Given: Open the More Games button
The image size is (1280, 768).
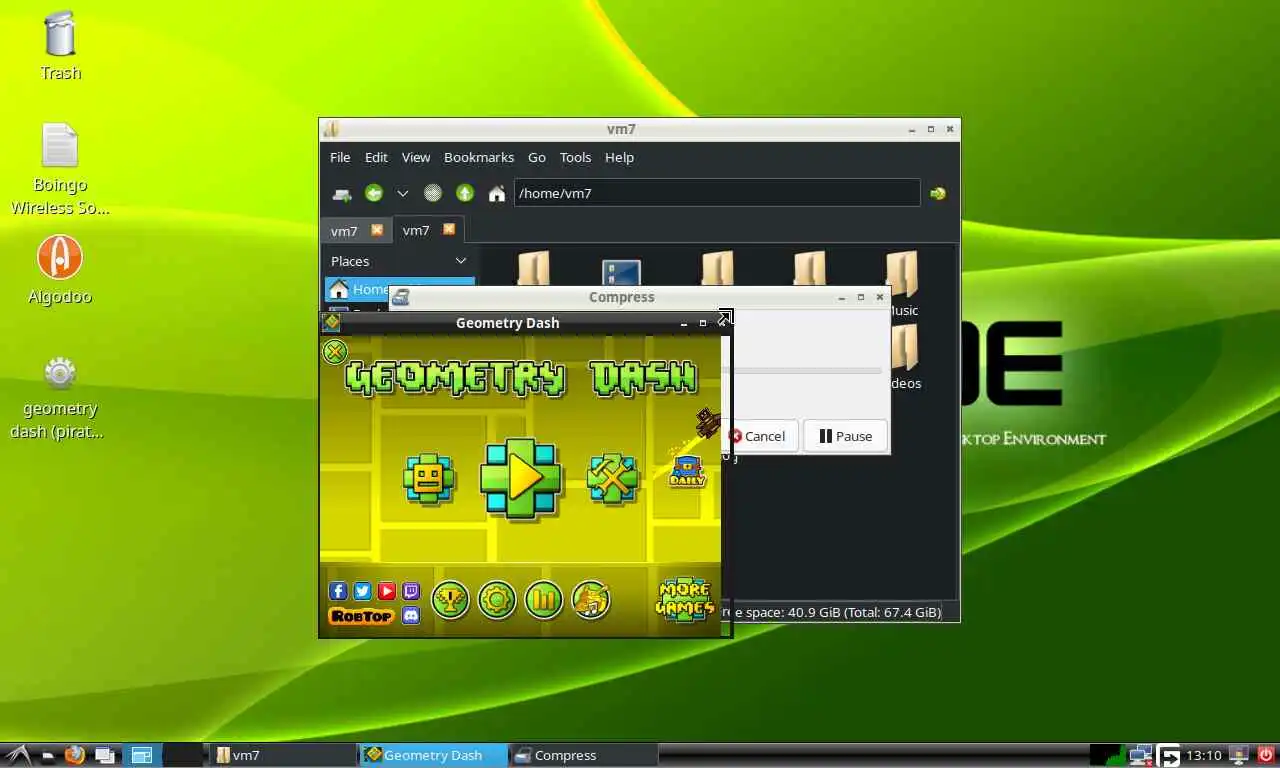Looking at the screenshot, I should [x=685, y=599].
